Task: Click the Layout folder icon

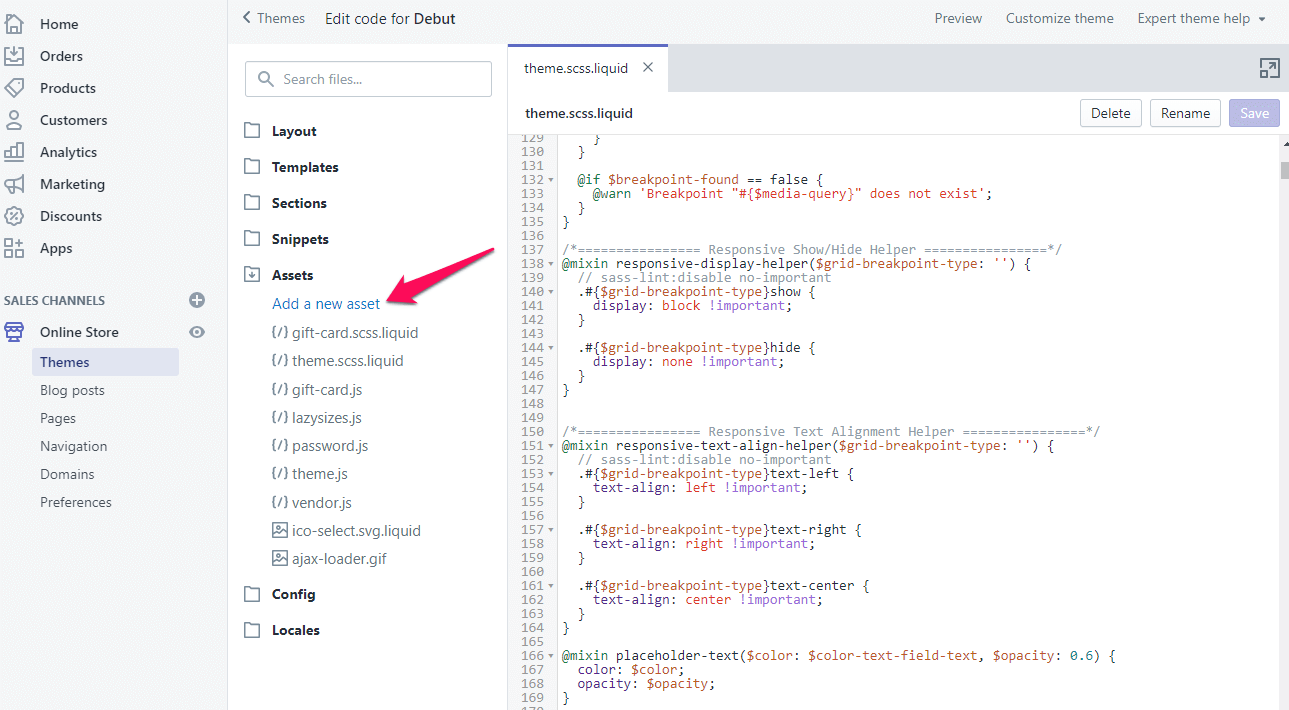Action: click(x=252, y=130)
